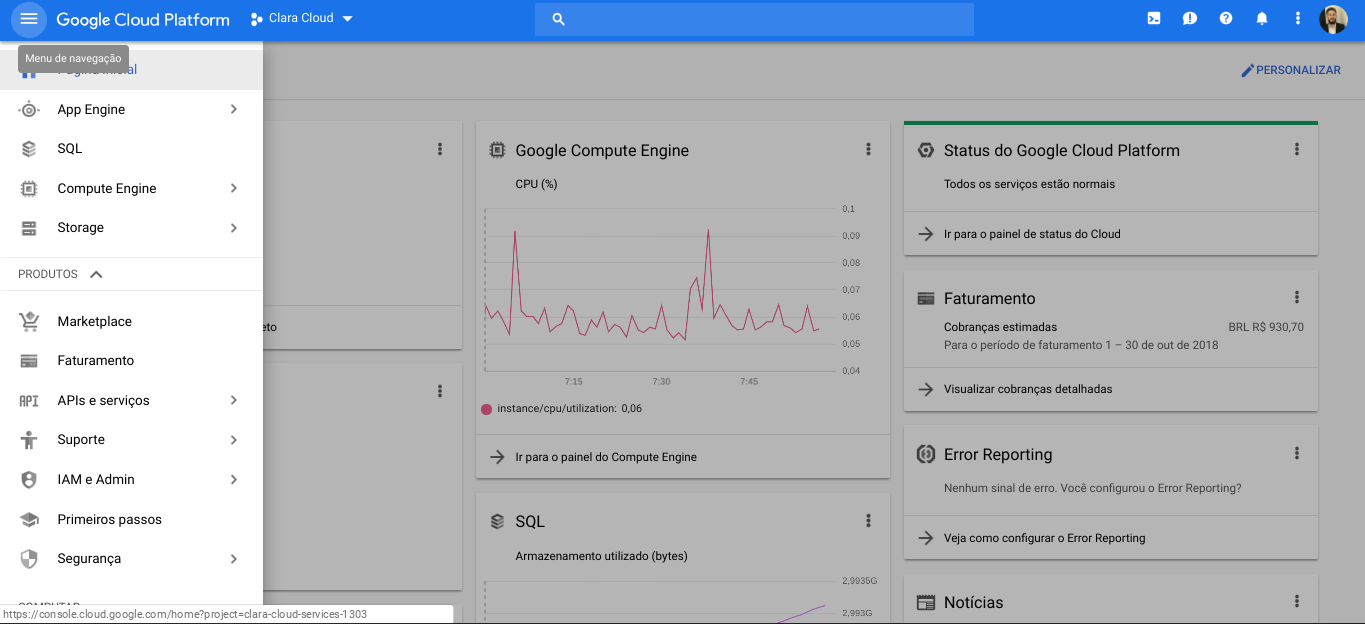Expand the Segurança submenu arrow
The image size is (1365, 624).
pos(233,558)
